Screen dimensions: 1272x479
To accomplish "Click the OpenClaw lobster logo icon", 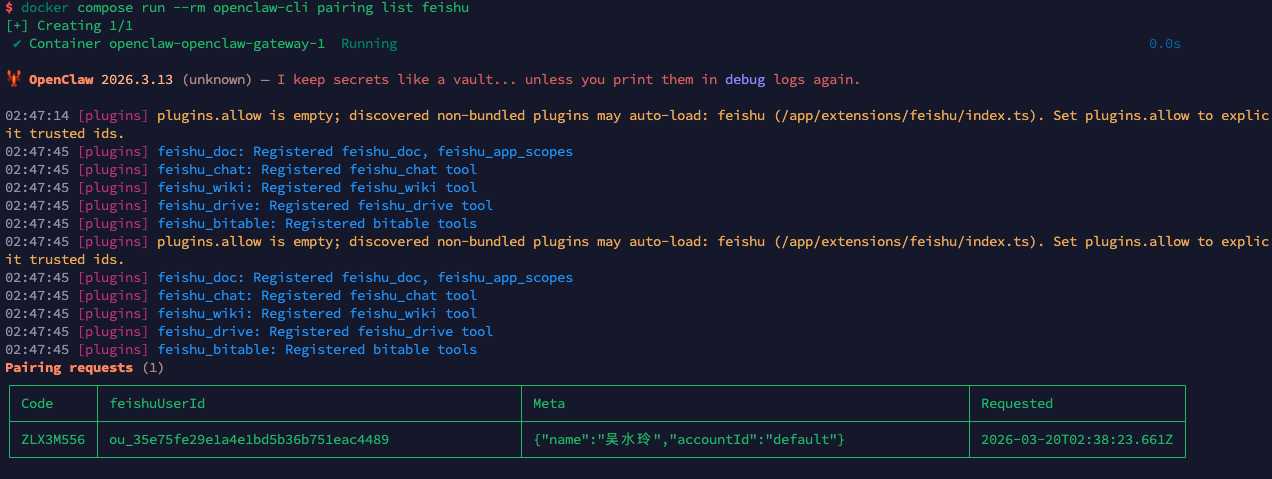I will click(13, 79).
